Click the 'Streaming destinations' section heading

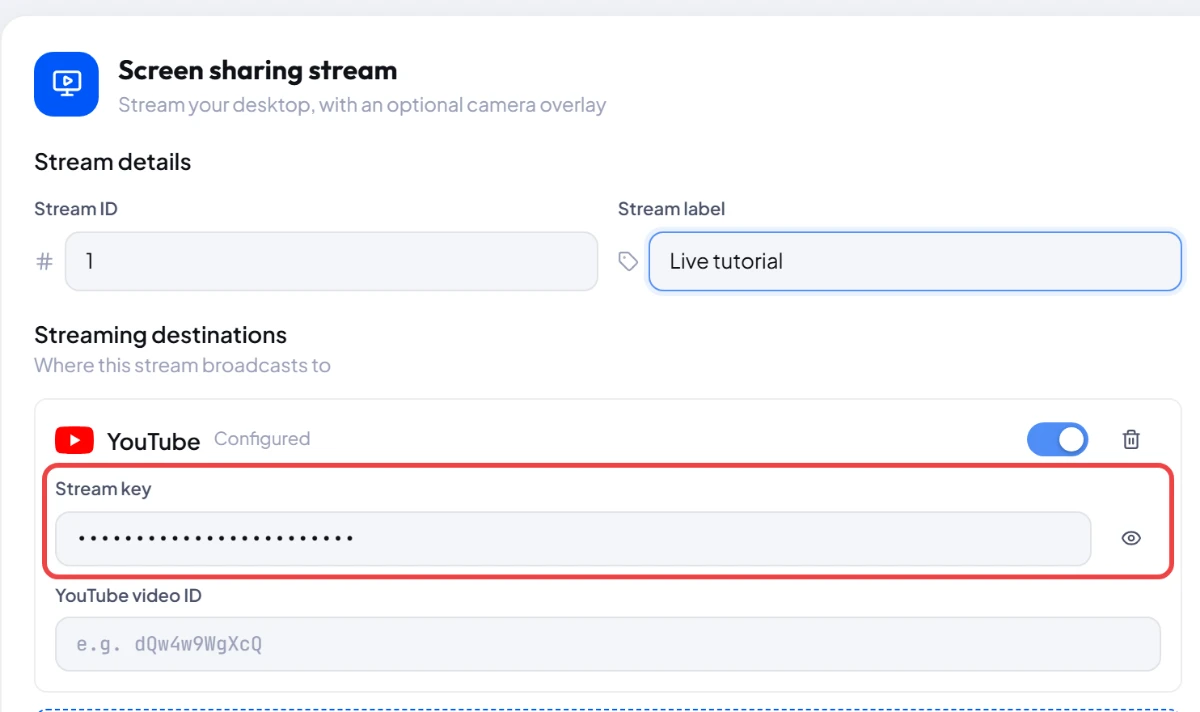point(161,335)
